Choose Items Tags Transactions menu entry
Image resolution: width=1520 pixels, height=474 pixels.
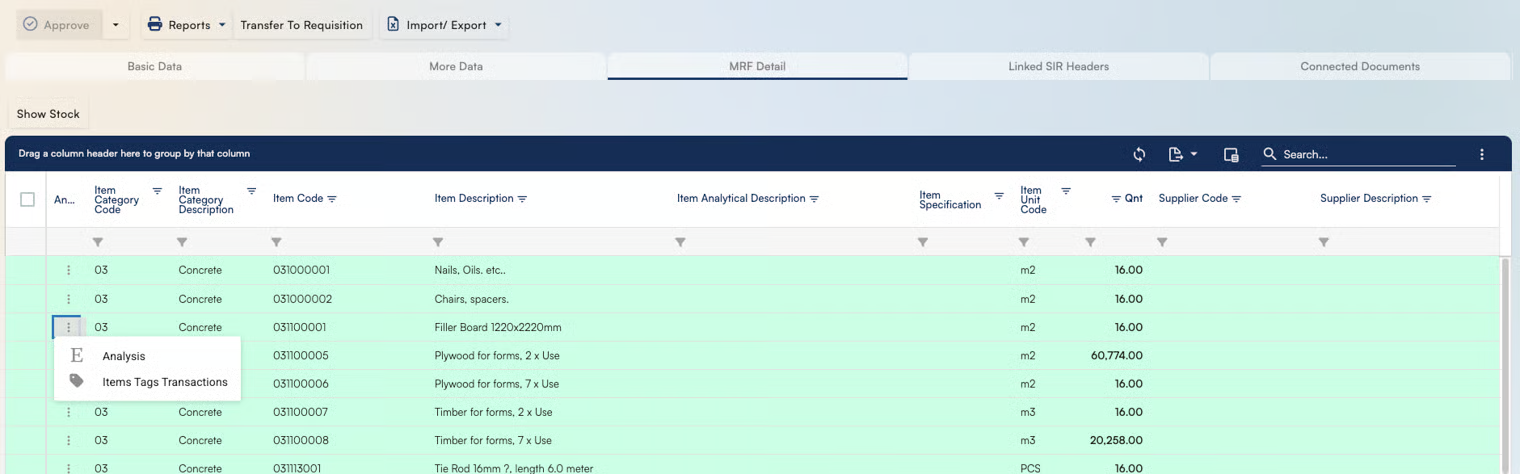[x=164, y=382]
